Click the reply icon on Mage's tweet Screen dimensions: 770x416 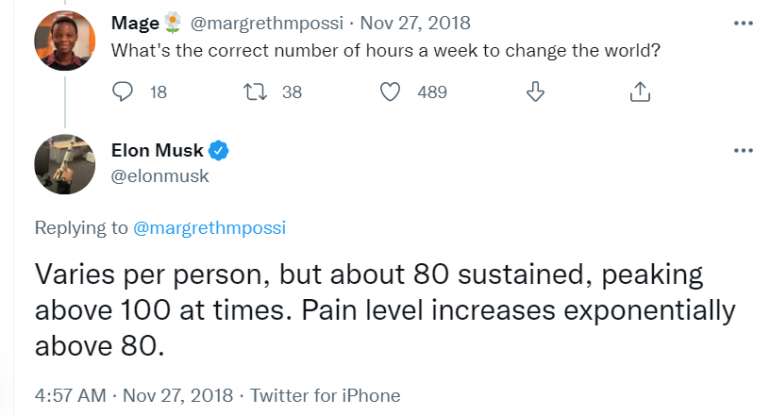[123, 92]
